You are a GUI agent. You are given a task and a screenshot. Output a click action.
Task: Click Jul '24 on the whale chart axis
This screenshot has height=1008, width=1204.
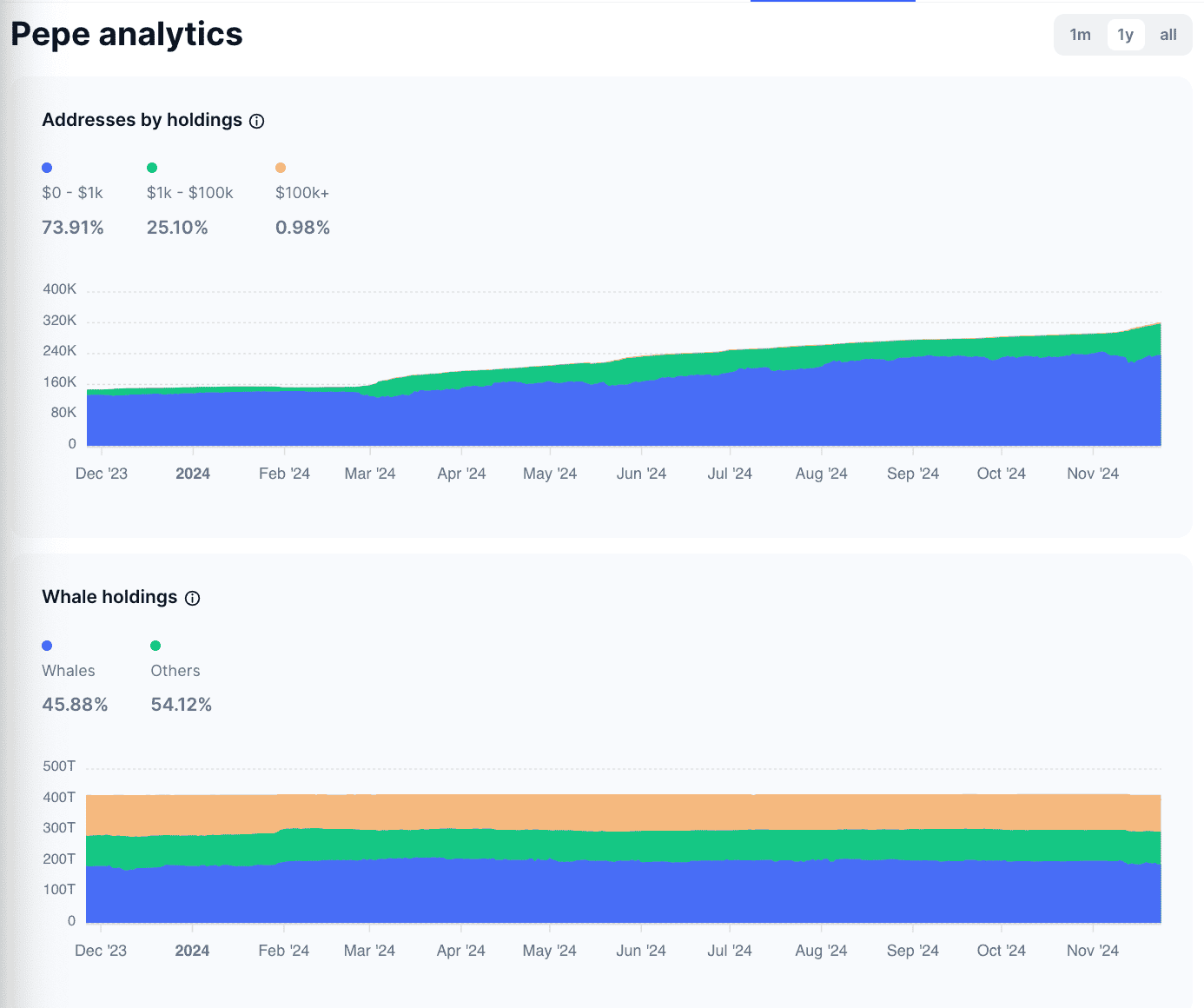tap(730, 951)
